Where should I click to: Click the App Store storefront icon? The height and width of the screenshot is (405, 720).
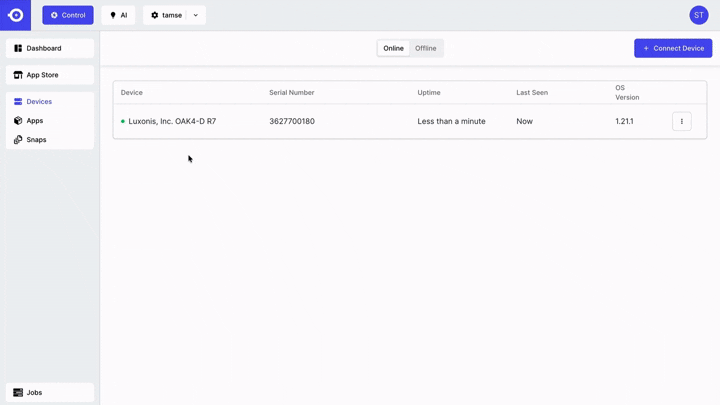pyautogui.click(x=18, y=75)
